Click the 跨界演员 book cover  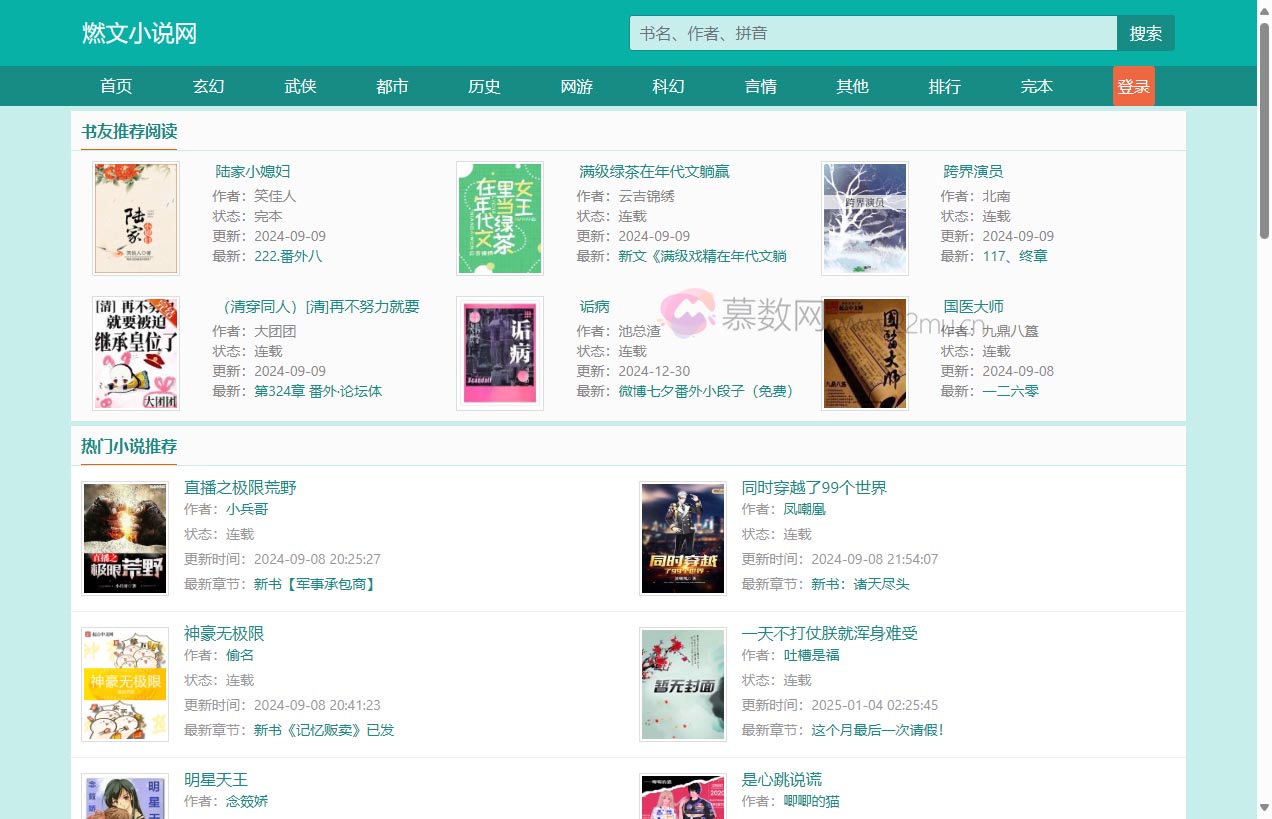point(864,219)
